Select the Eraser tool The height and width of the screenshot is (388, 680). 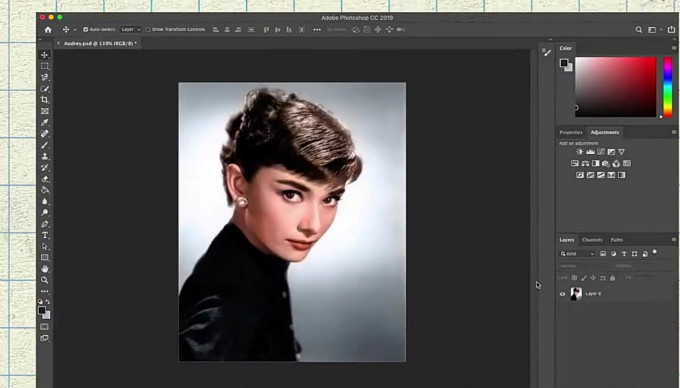click(45, 179)
